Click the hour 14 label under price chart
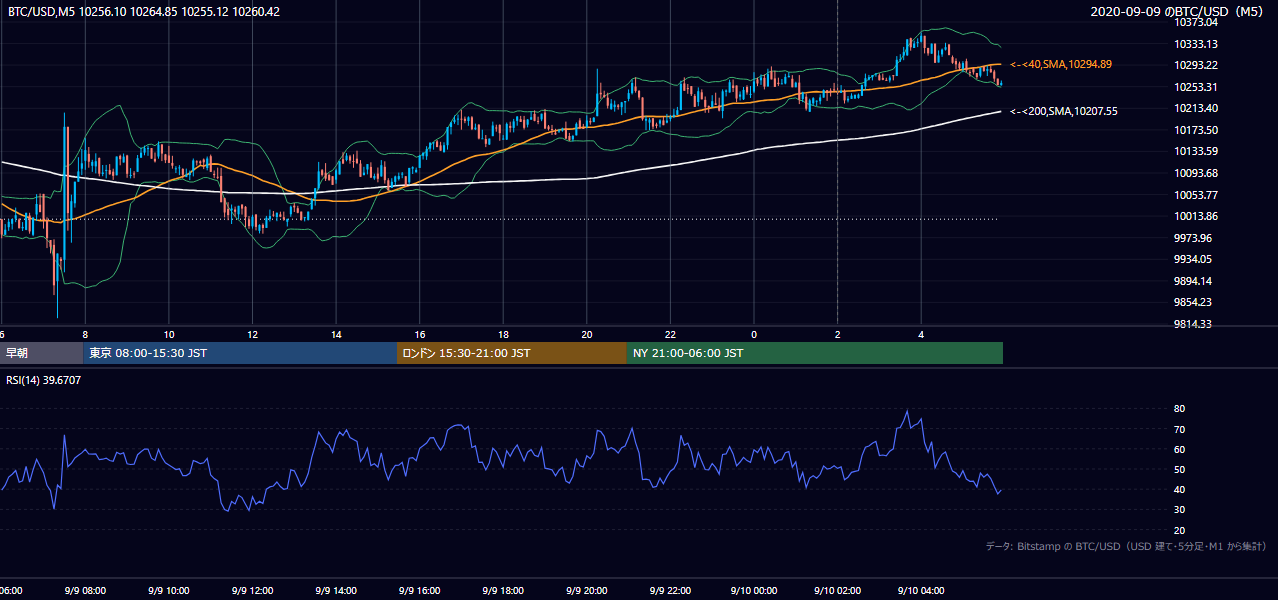The image size is (1278, 600). coord(336,334)
